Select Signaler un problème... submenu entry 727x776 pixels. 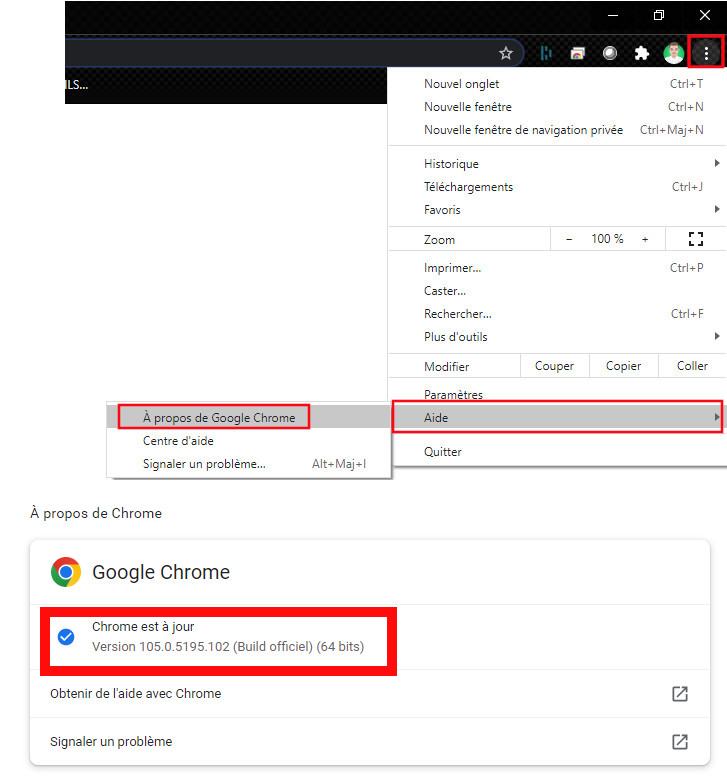click(x=249, y=464)
